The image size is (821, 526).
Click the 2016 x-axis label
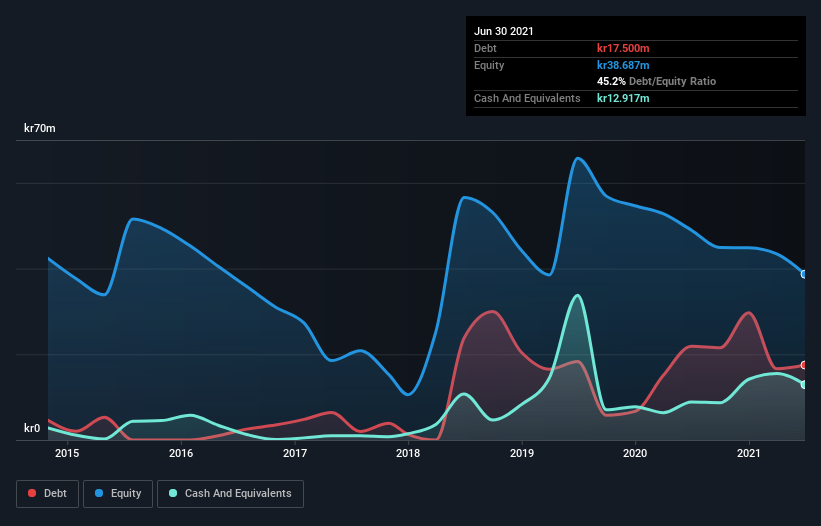pos(181,453)
